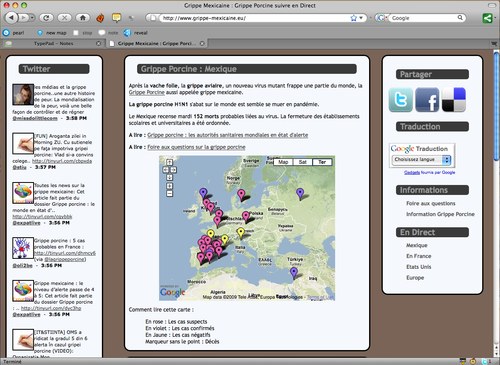Open the map Terms of Use link
The image size is (500, 365).
click(x=320, y=297)
